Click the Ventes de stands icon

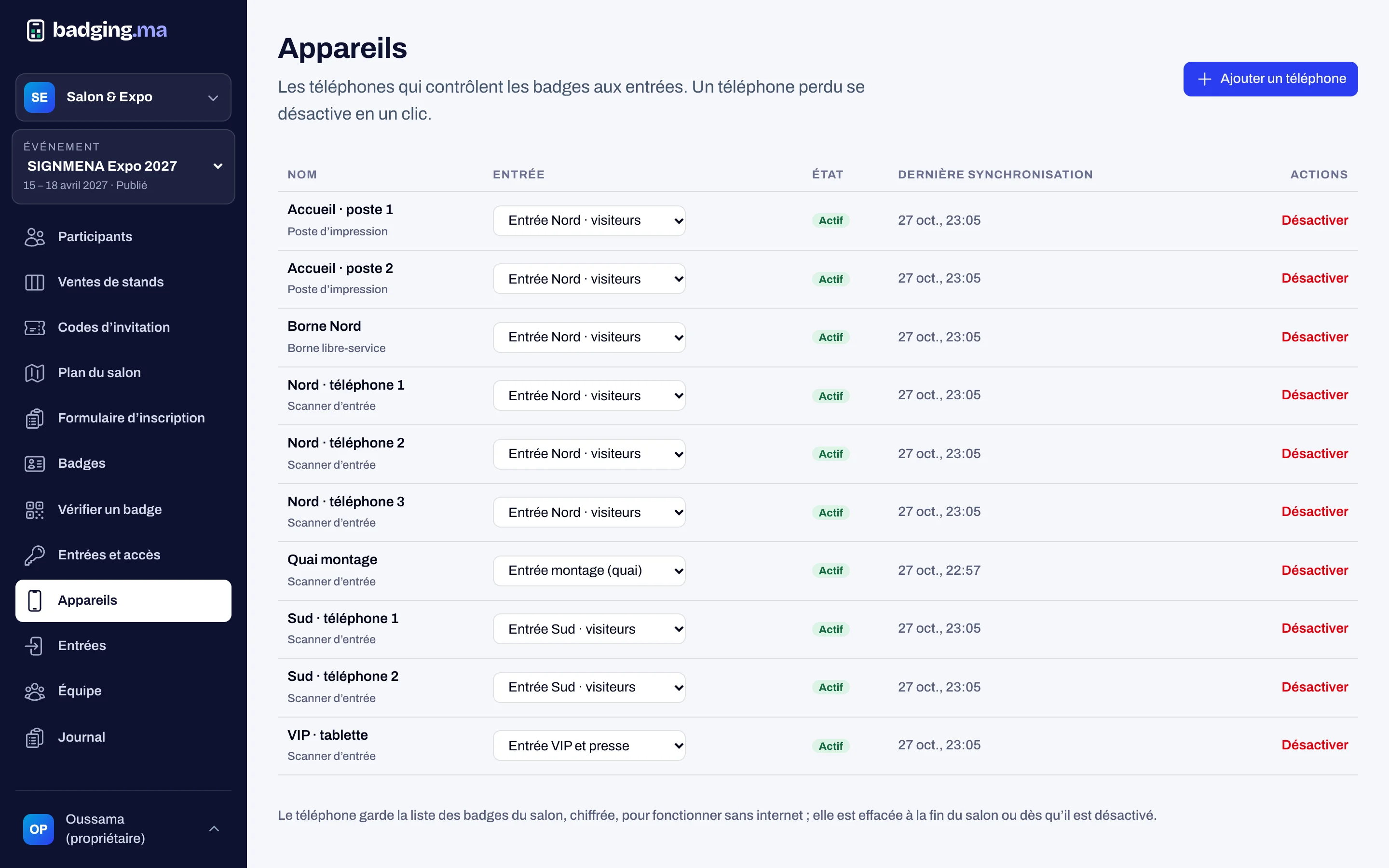click(34, 282)
